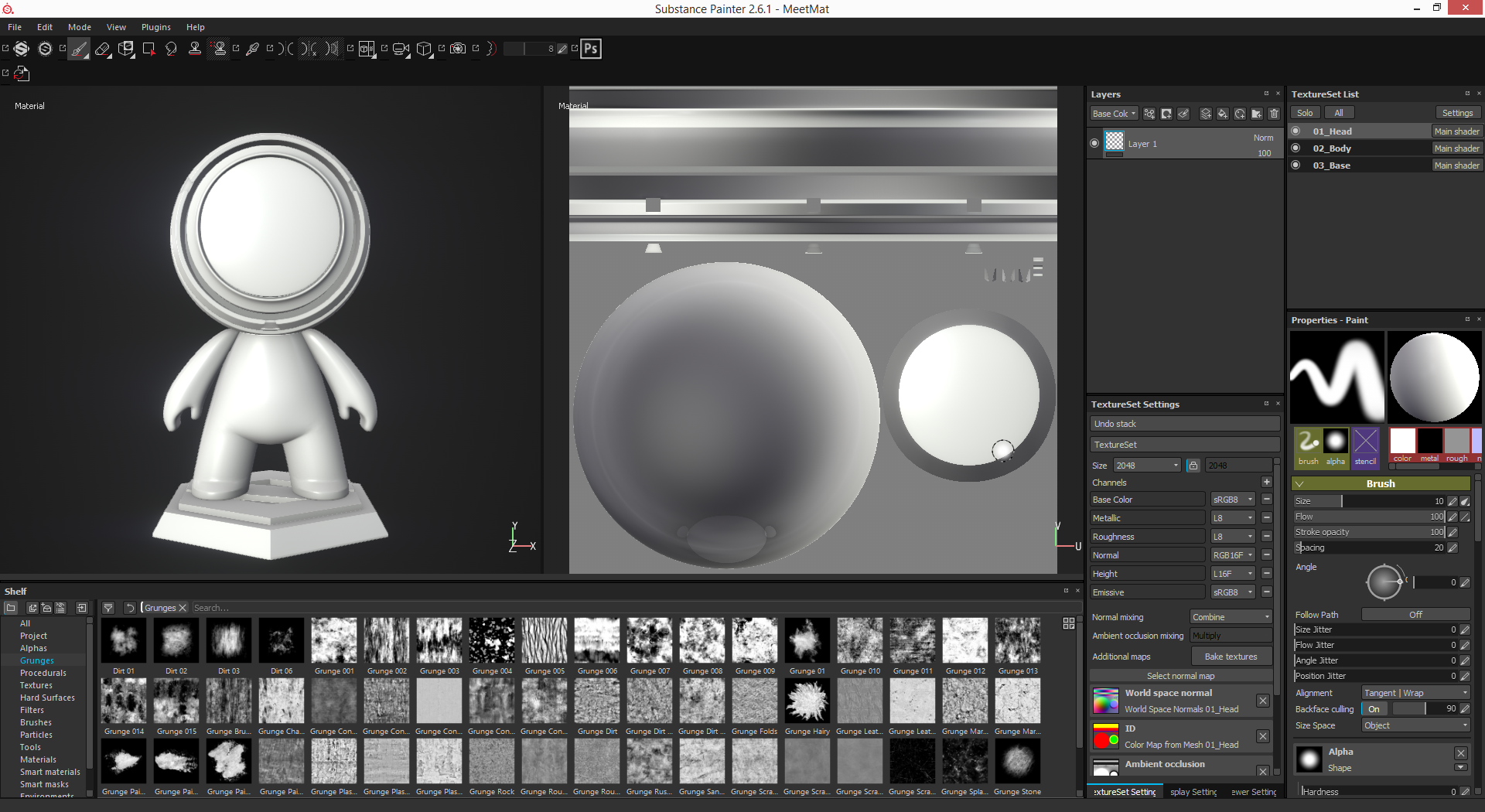Viewport: 1485px width, 812px height.
Task: Collapse the Brush section
Action: click(x=1299, y=483)
